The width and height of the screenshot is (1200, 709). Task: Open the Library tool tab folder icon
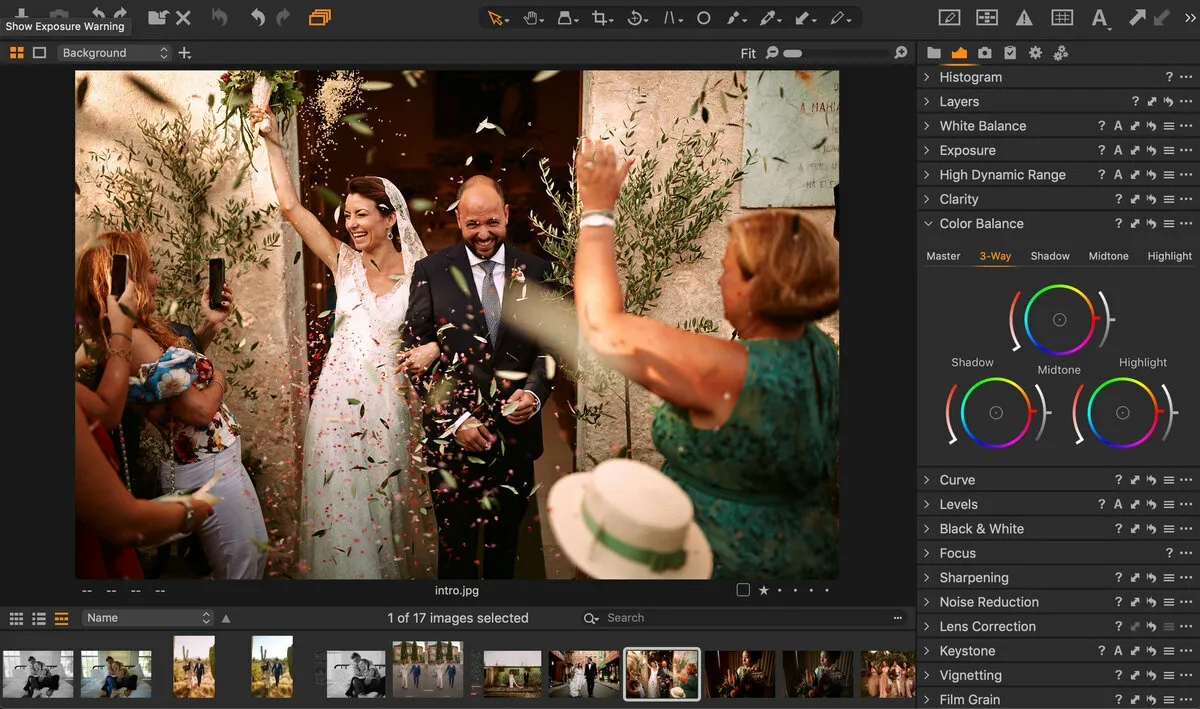coord(934,53)
